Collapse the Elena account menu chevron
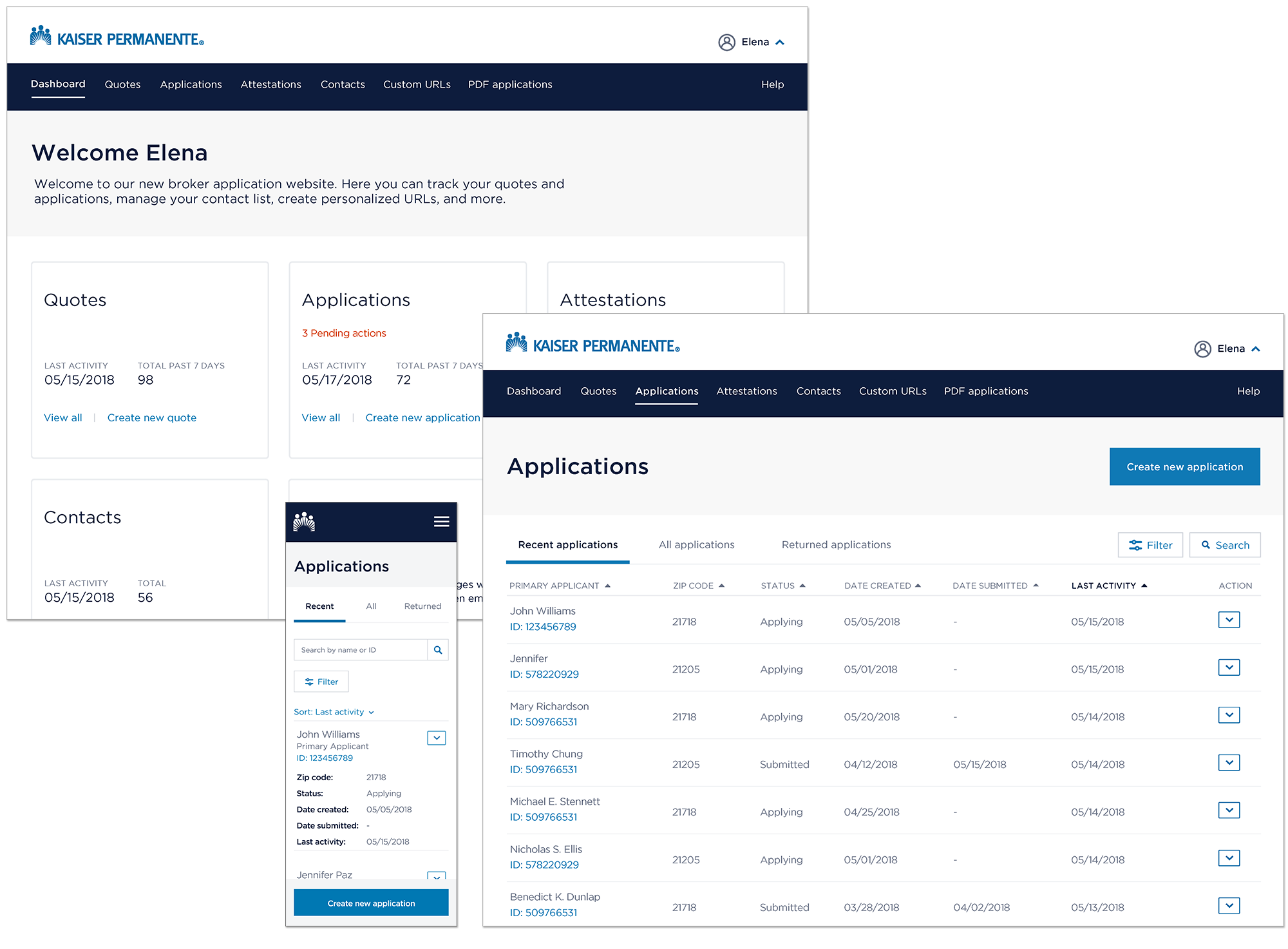The height and width of the screenshot is (949, 1288). point(779,42)
